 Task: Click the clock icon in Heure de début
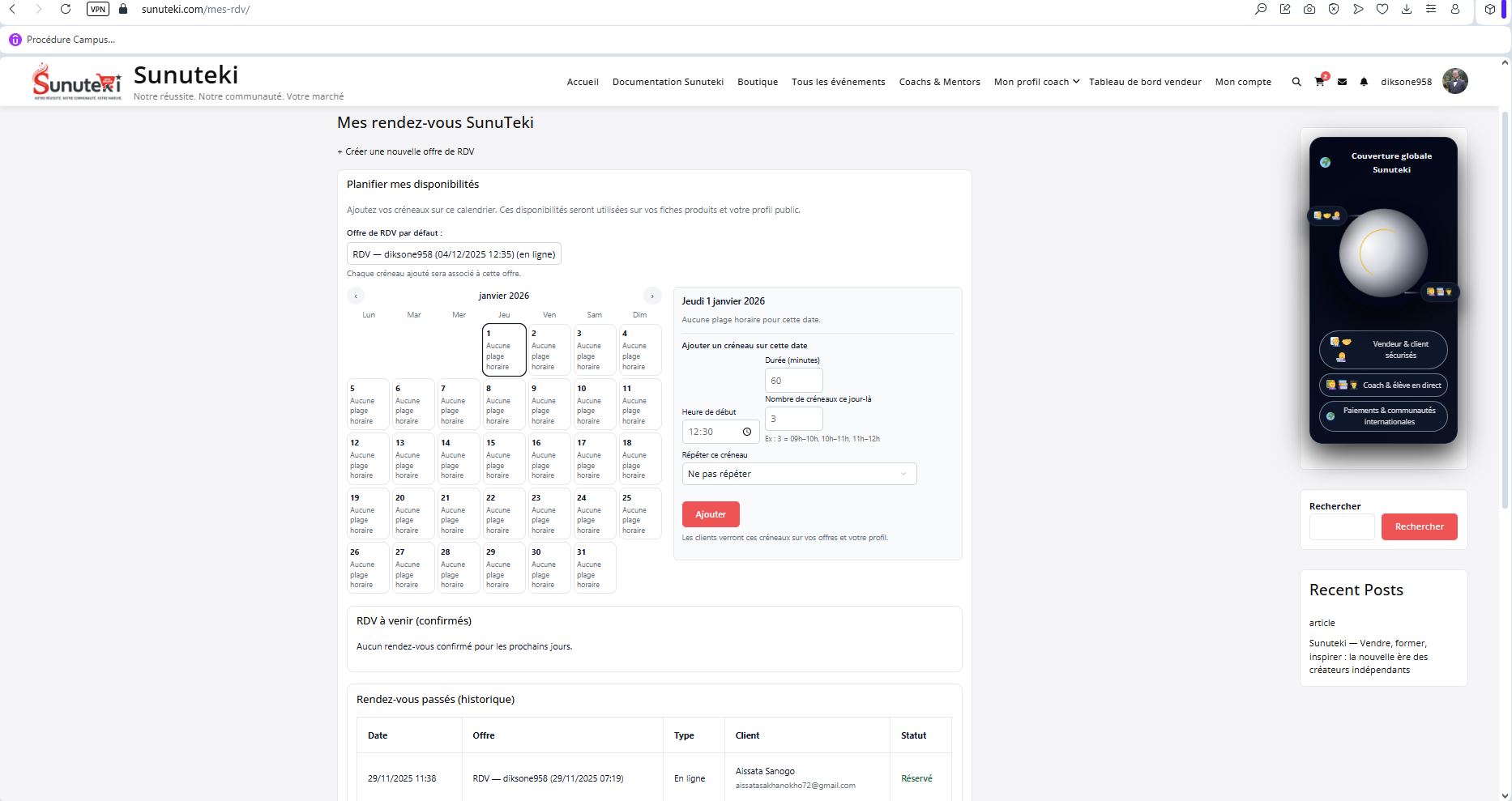coord(747,432)
